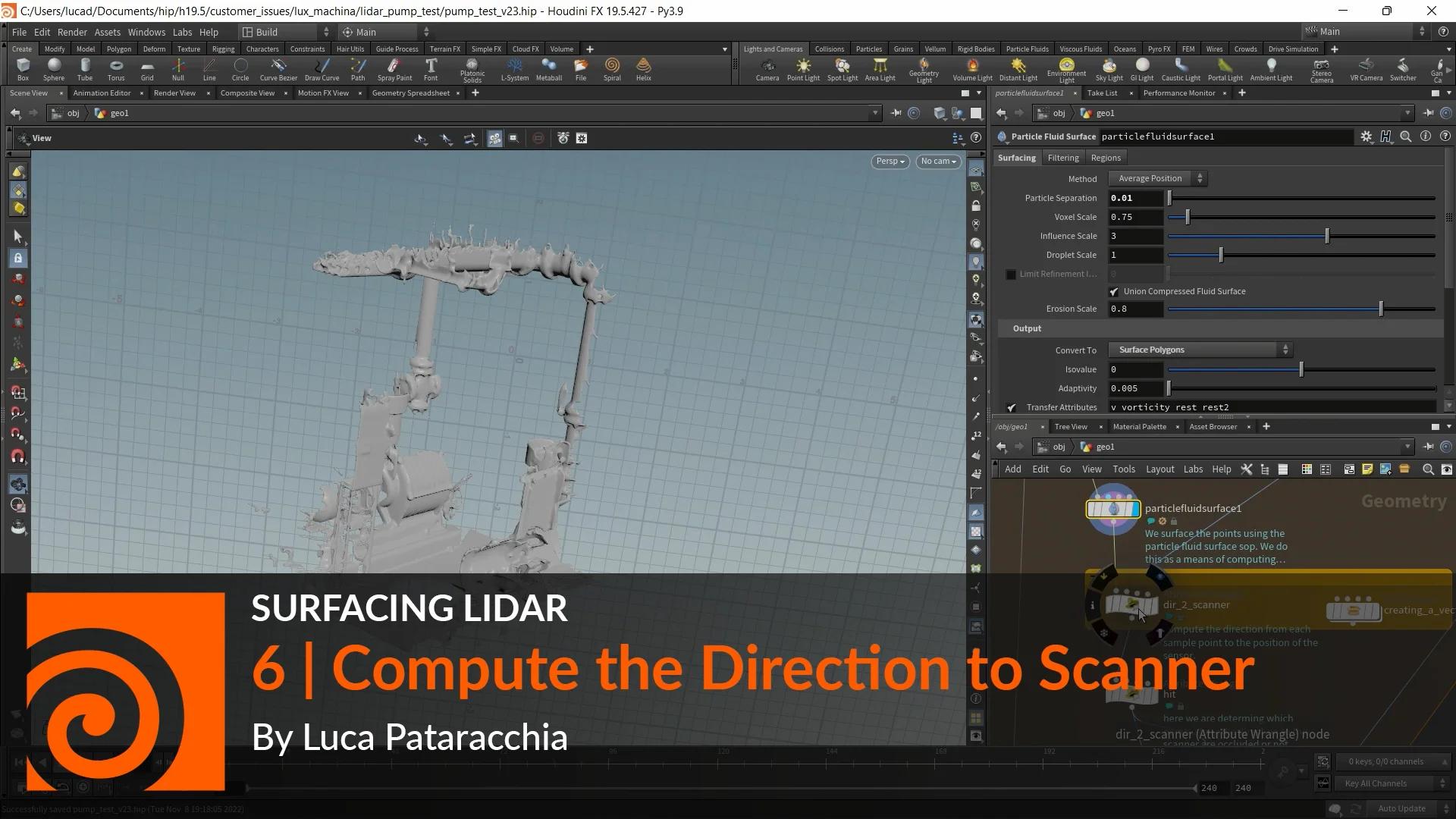Create an Environment Light from the shelf
Image resolution: width=1456 pixels, height=819 pixels.
pos(1066,69)
